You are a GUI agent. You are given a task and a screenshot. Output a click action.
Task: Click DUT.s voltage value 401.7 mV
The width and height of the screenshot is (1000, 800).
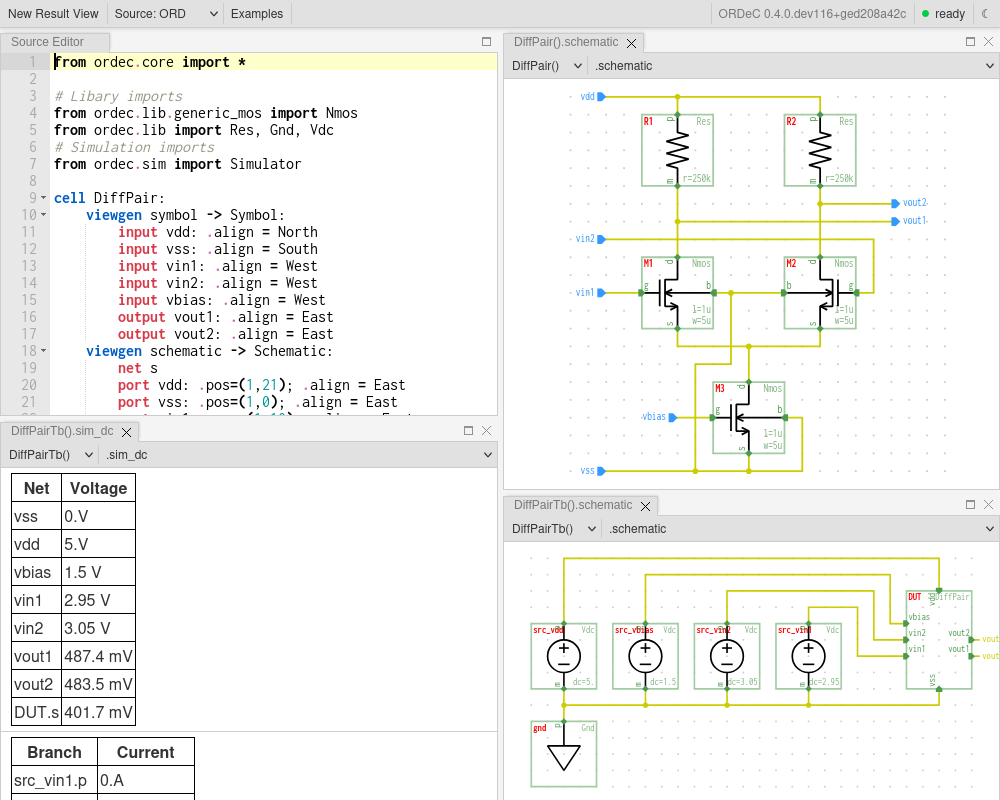pos(98,713)
